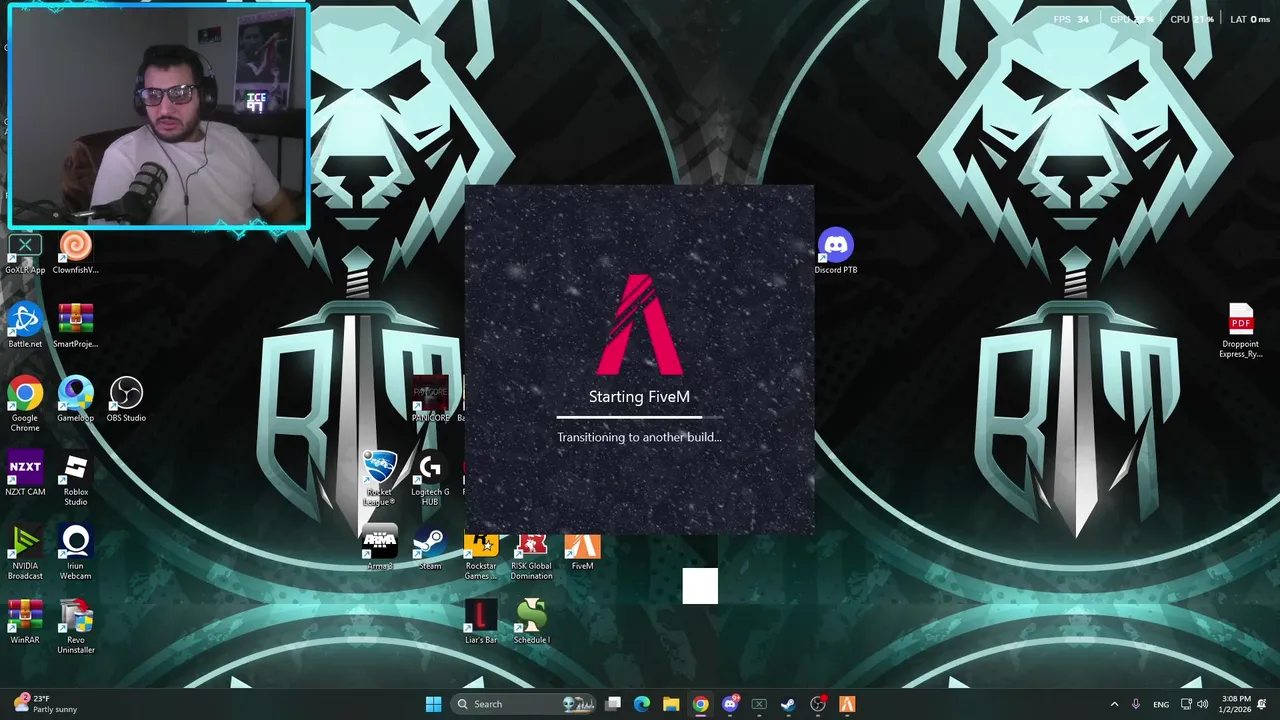Click the "Transitioning to another build..." status text
Image resolution: width=1280 pixels, height=720 pixels.
click(x=639, y=437)
